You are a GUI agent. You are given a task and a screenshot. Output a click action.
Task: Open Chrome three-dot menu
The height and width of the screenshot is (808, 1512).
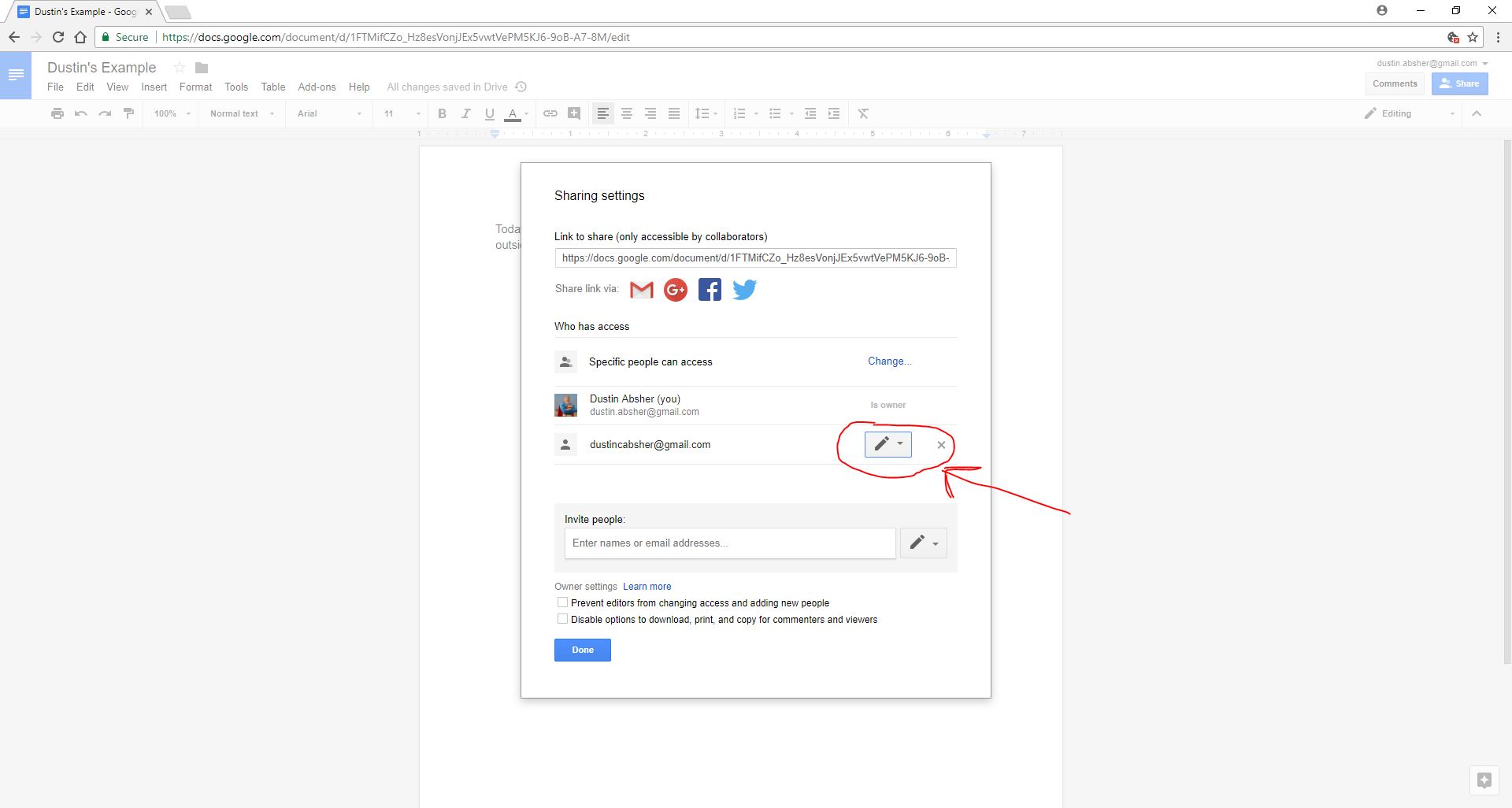click(1499, 37)
